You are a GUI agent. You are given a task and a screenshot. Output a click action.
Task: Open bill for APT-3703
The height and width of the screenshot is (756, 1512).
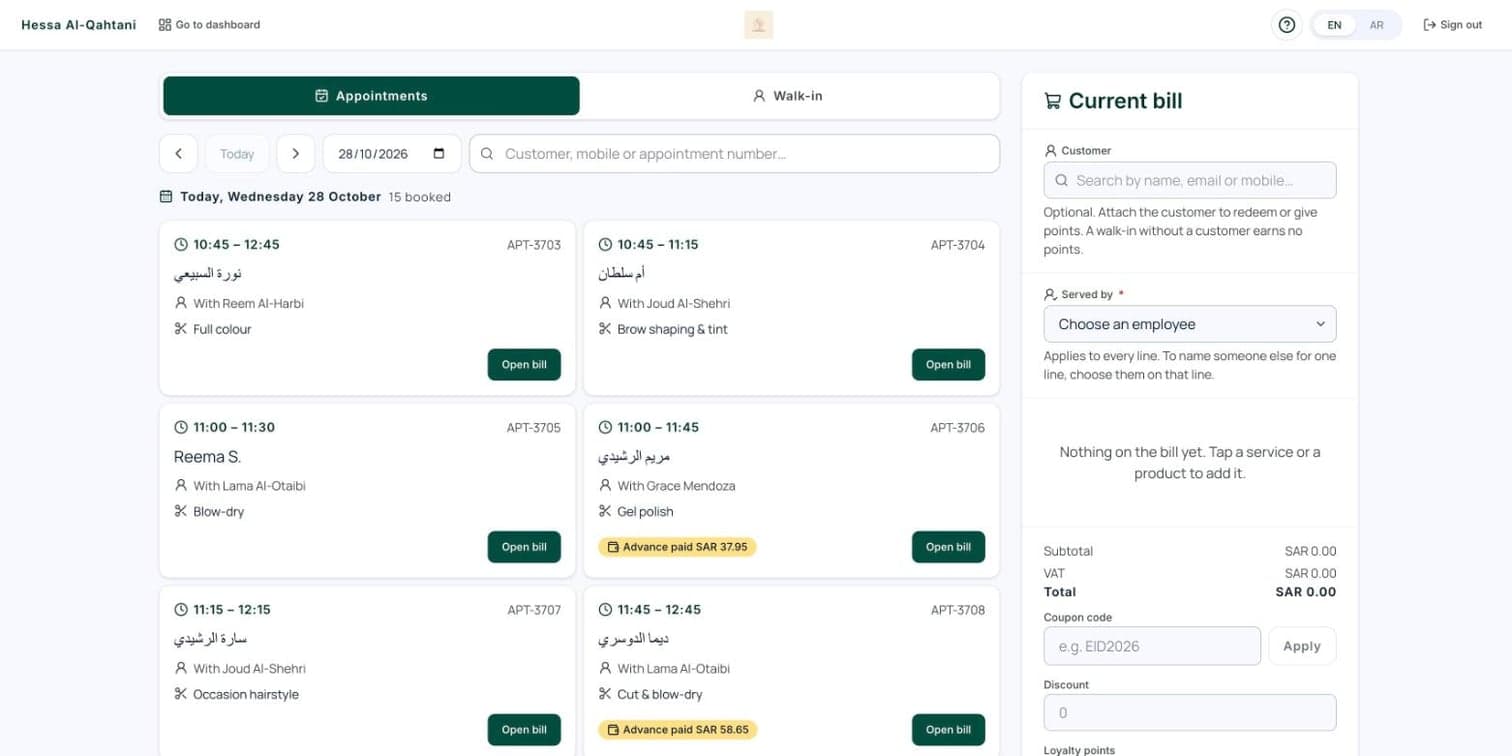pyautogui.click(x=524, y=365)
